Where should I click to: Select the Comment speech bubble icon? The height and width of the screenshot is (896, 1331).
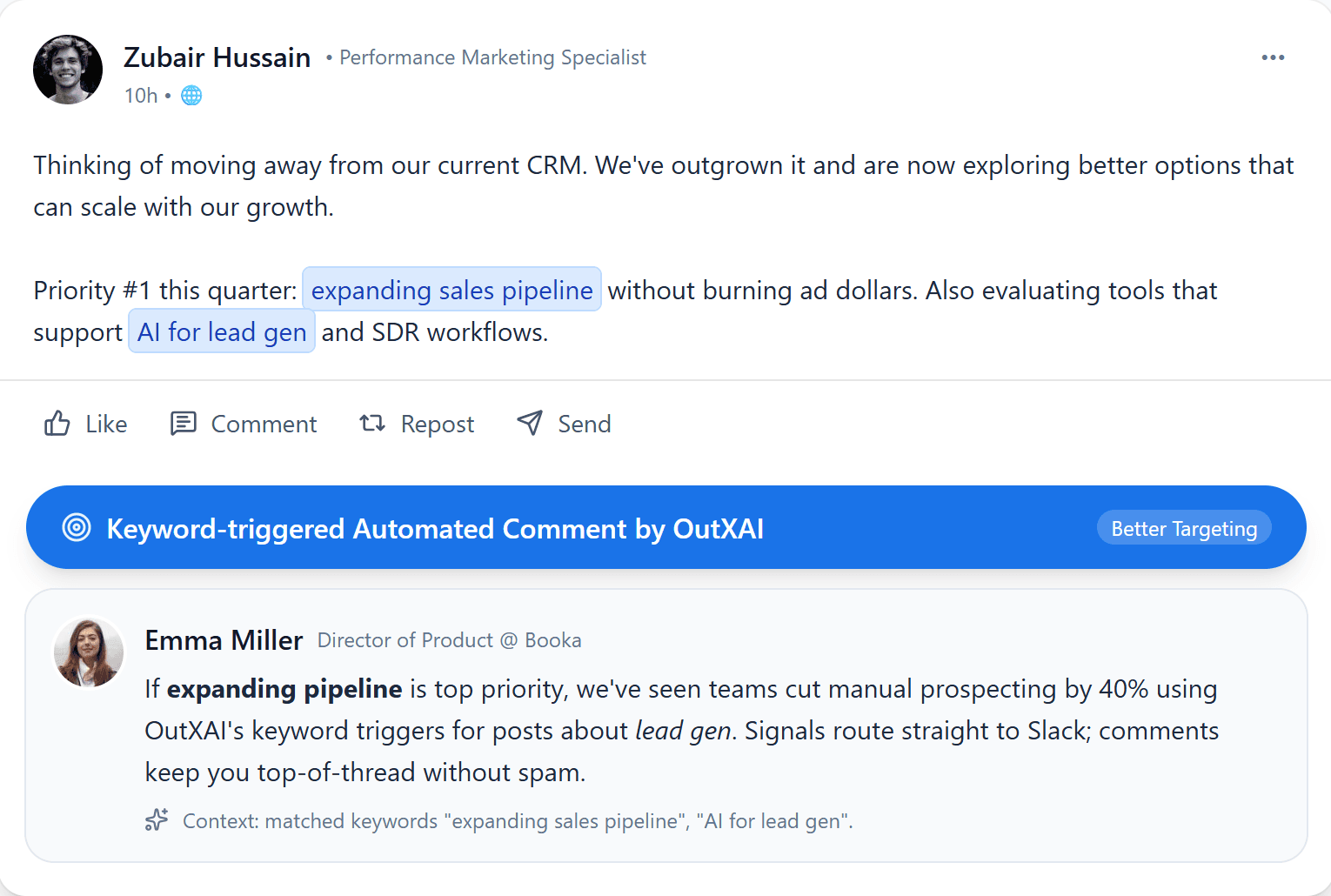pos(184,424)
